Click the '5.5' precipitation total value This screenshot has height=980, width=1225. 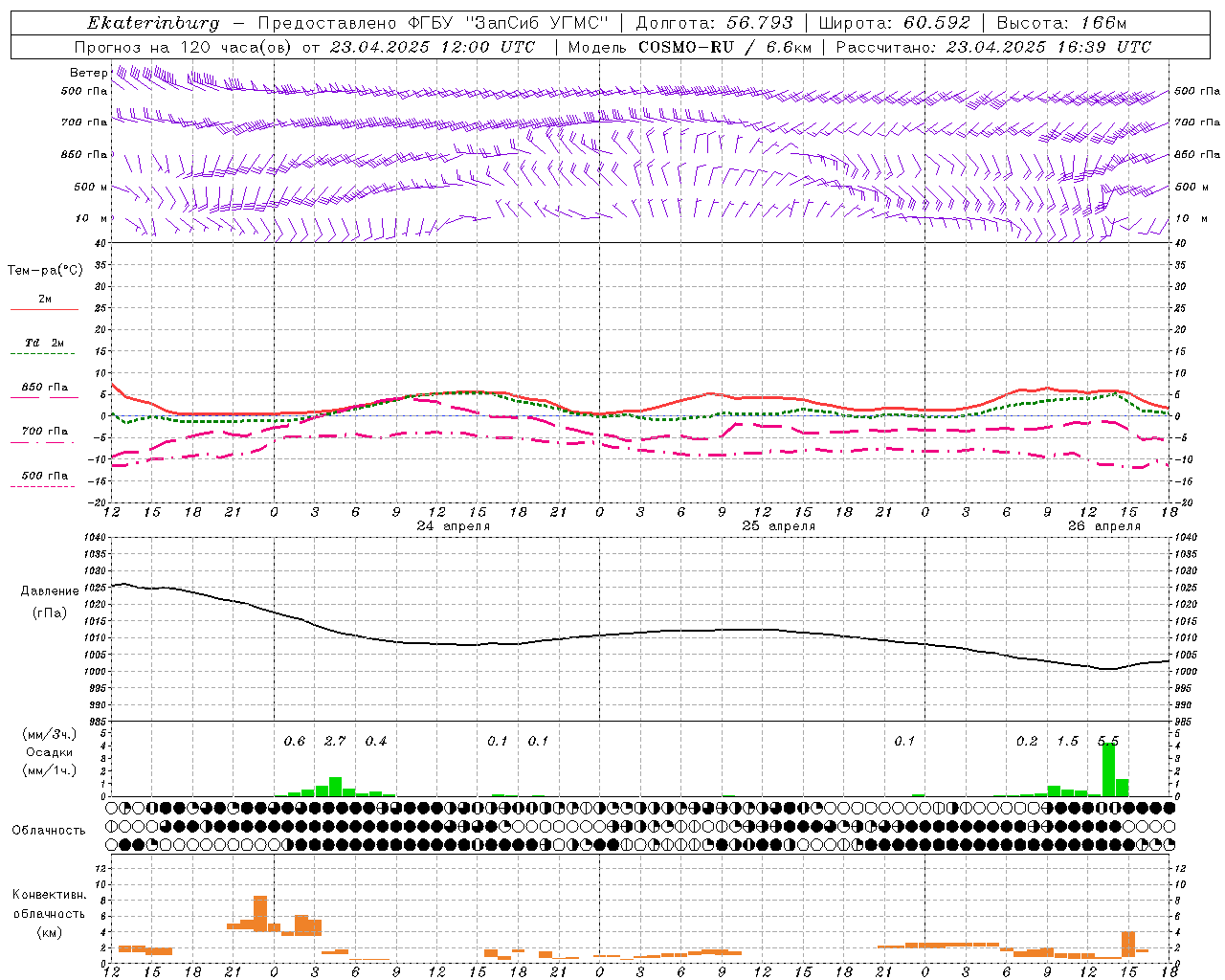pyautogui.click(x=1108, y=742)
